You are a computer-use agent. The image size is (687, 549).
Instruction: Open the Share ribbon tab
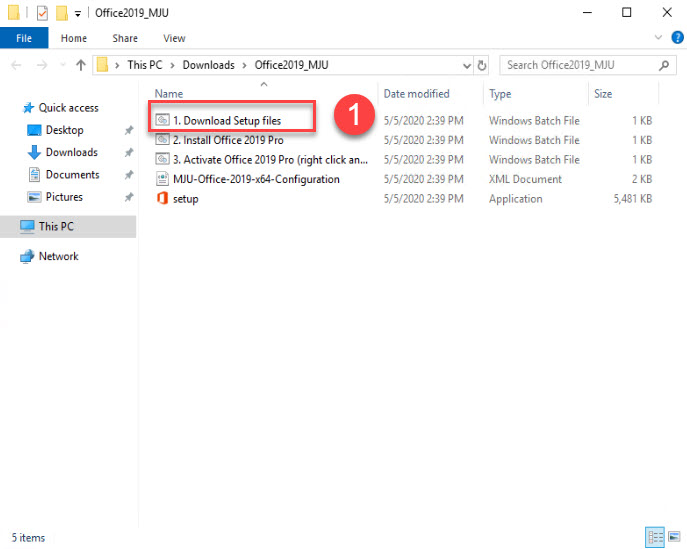click(125, 38)
